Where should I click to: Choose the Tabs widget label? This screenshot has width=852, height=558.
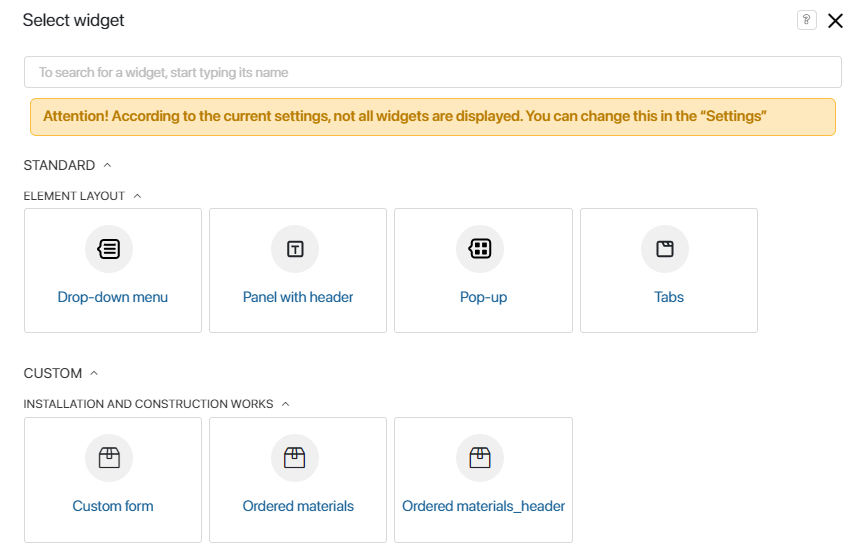[669, 297]
